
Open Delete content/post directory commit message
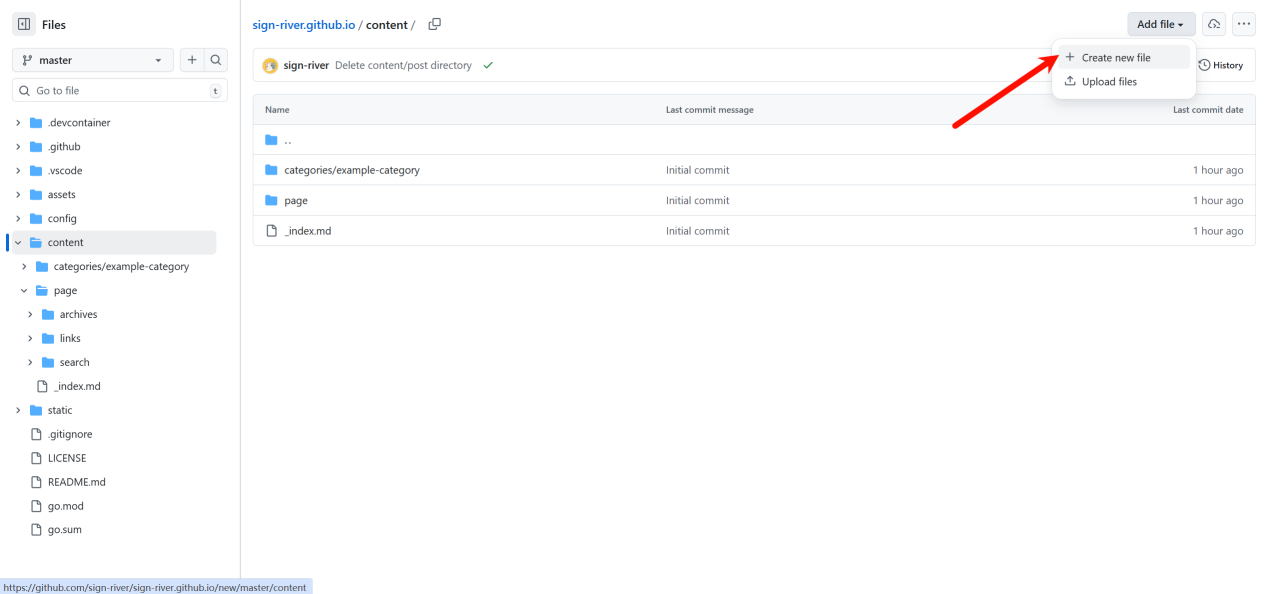(403, 66)
